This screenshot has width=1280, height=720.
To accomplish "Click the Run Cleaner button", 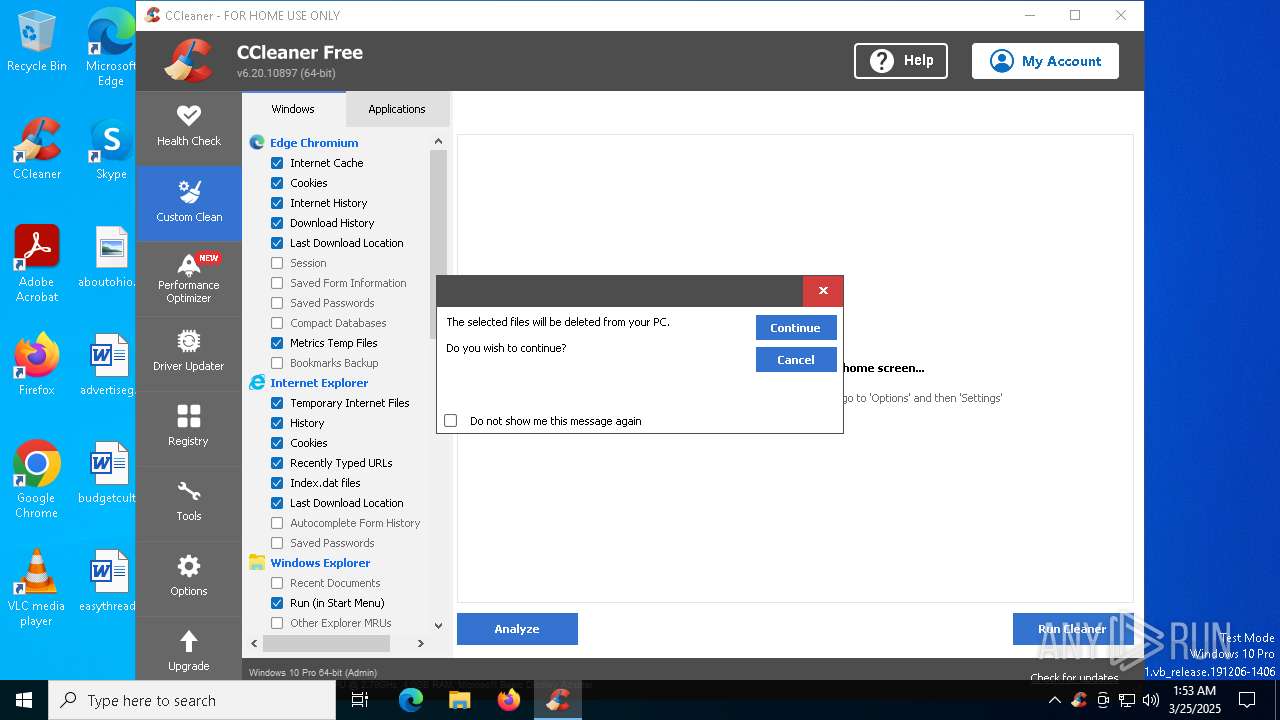I will click(x=1072, y=629).
